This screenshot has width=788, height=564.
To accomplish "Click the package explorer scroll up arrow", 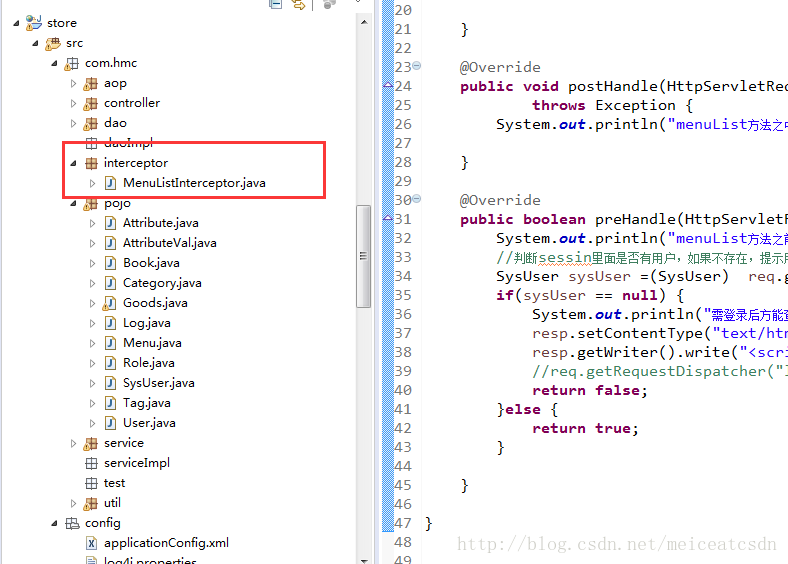I will pos(364,22).
